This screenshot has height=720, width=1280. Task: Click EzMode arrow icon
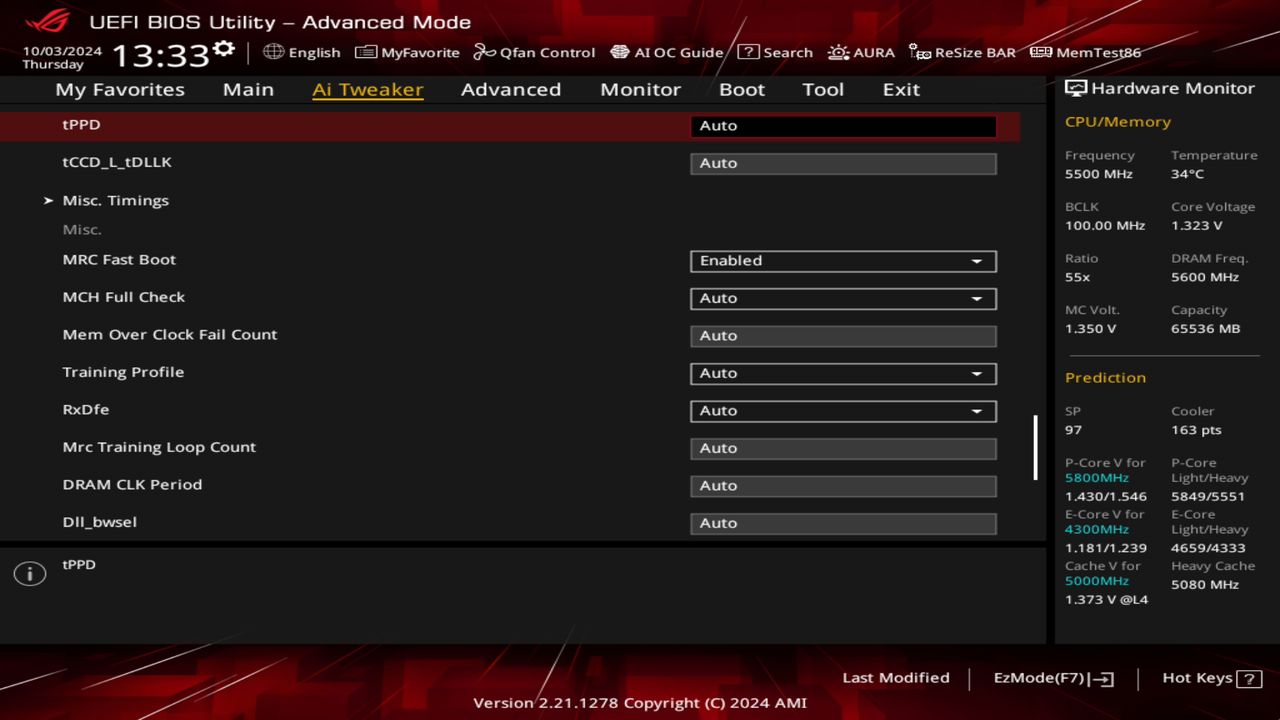(x=1101, y=679)
